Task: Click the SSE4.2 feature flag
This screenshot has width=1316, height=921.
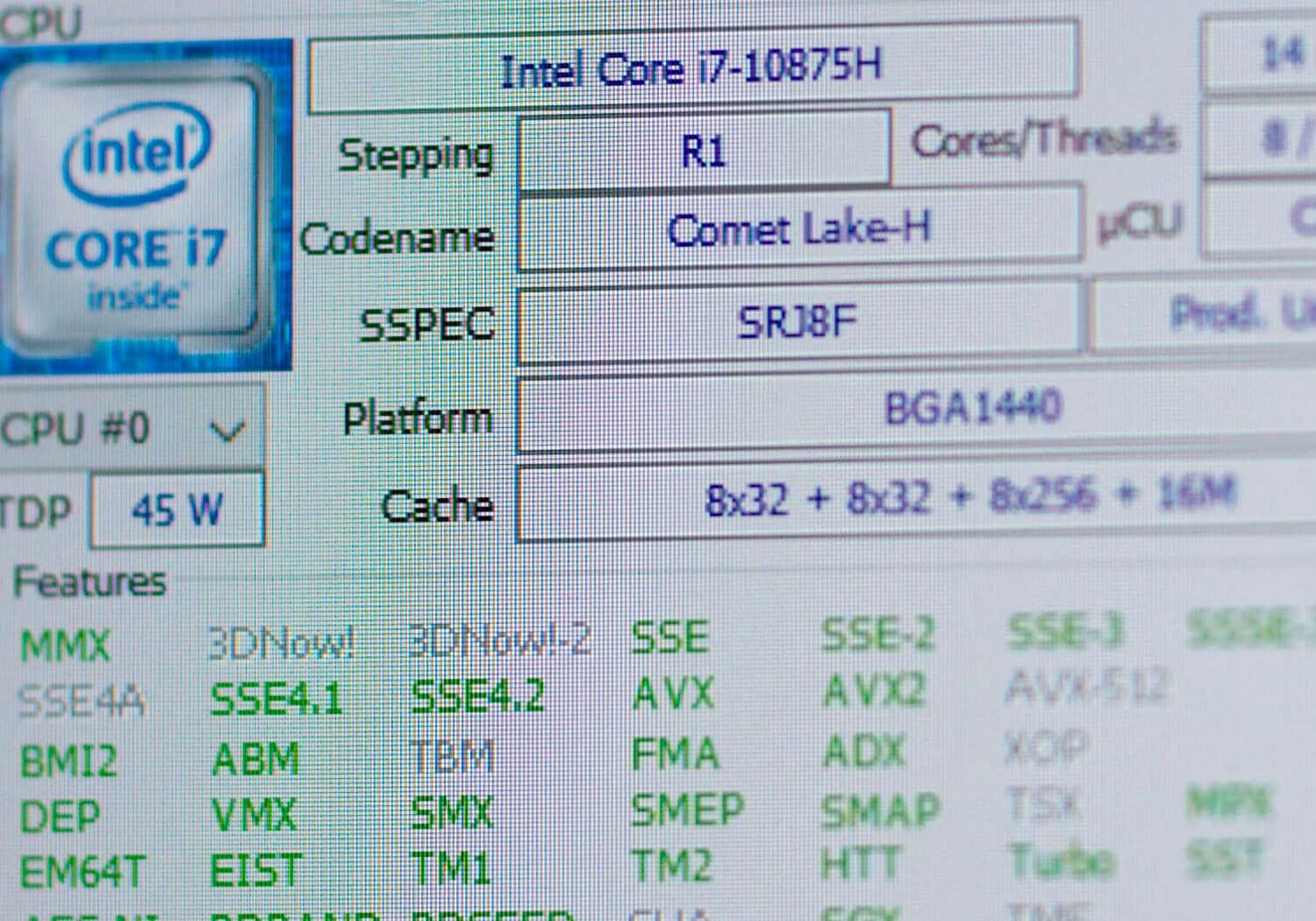Action: 477,696
